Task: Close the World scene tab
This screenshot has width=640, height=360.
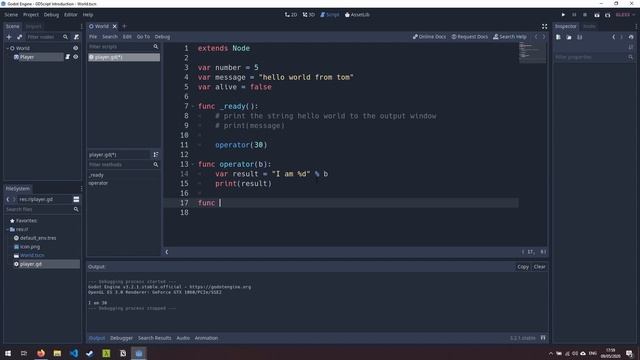Action: (115, 27)
